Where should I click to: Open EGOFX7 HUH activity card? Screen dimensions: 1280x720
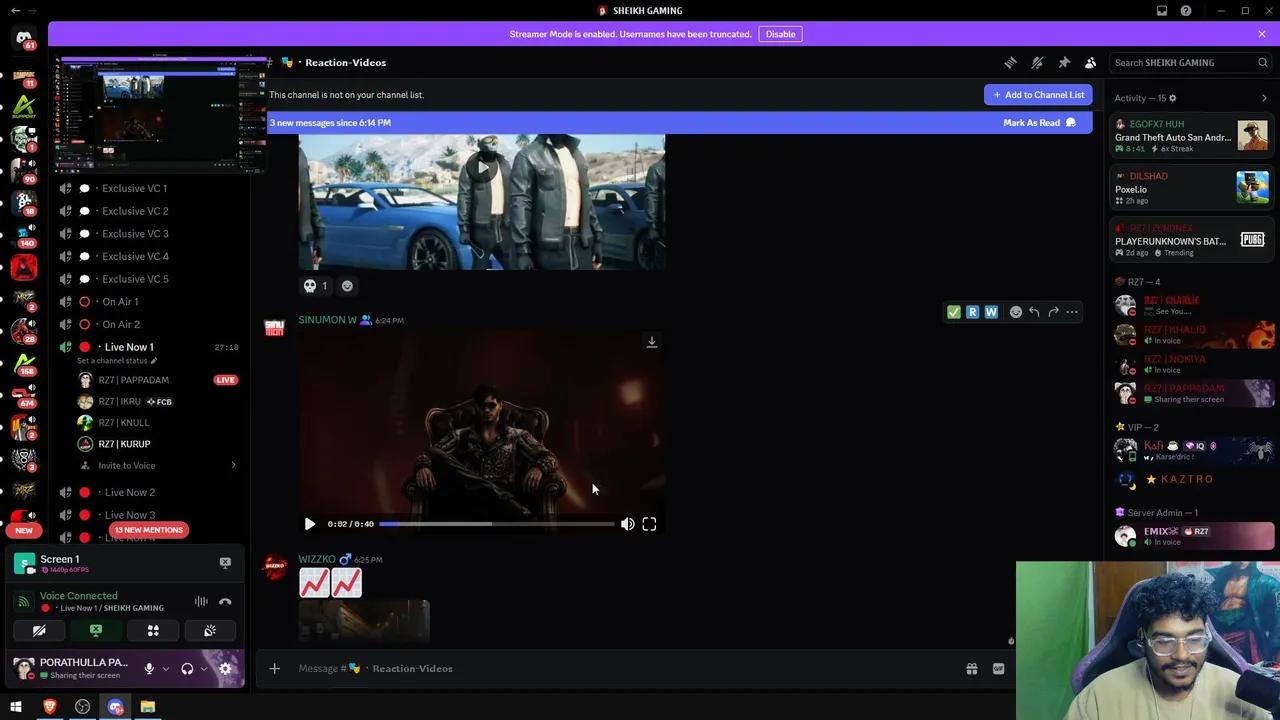coord(1191,136)
